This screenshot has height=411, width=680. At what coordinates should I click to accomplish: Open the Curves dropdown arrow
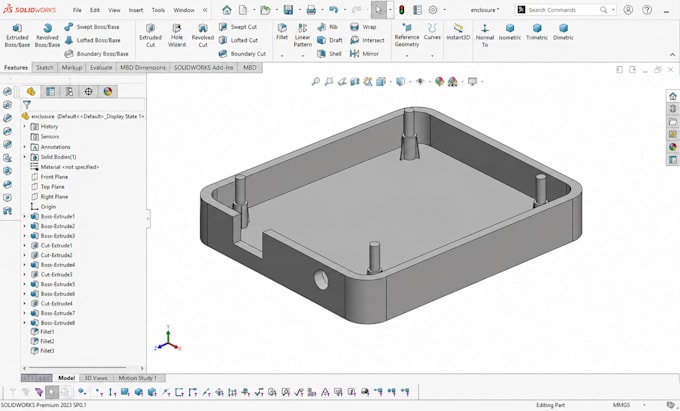(432, 56)
